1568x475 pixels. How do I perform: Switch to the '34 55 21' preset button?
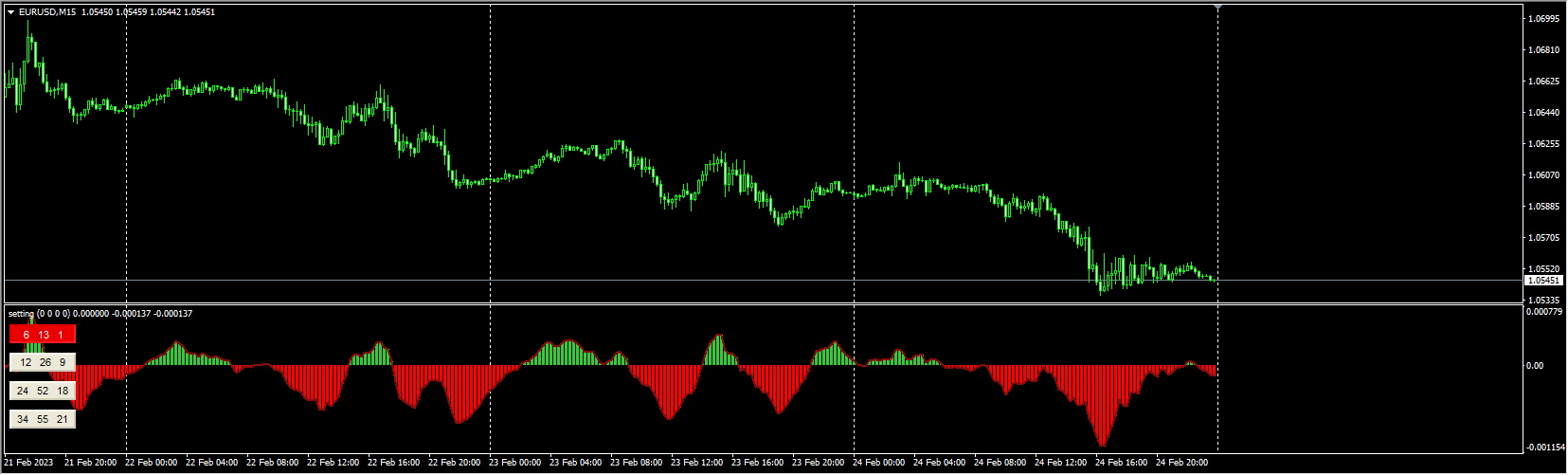(43, 419)
